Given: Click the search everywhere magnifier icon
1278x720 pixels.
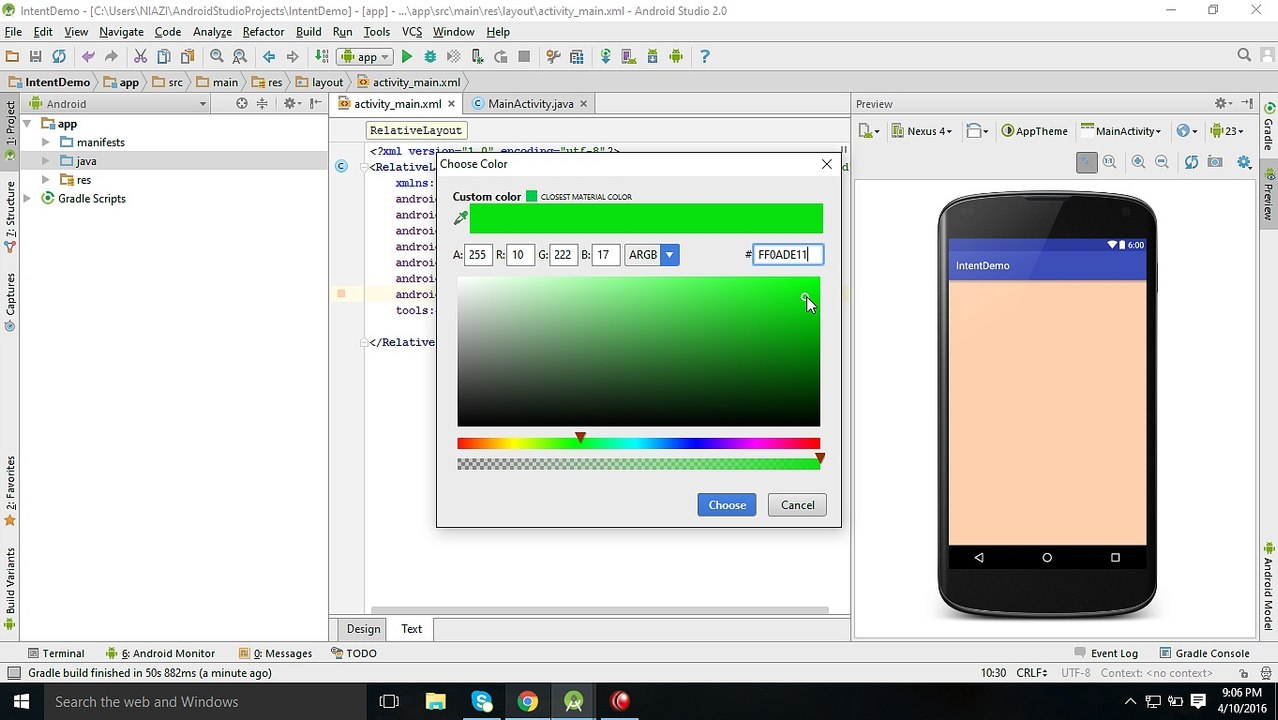Looking at the screenshot, I should click(1244, 56).
